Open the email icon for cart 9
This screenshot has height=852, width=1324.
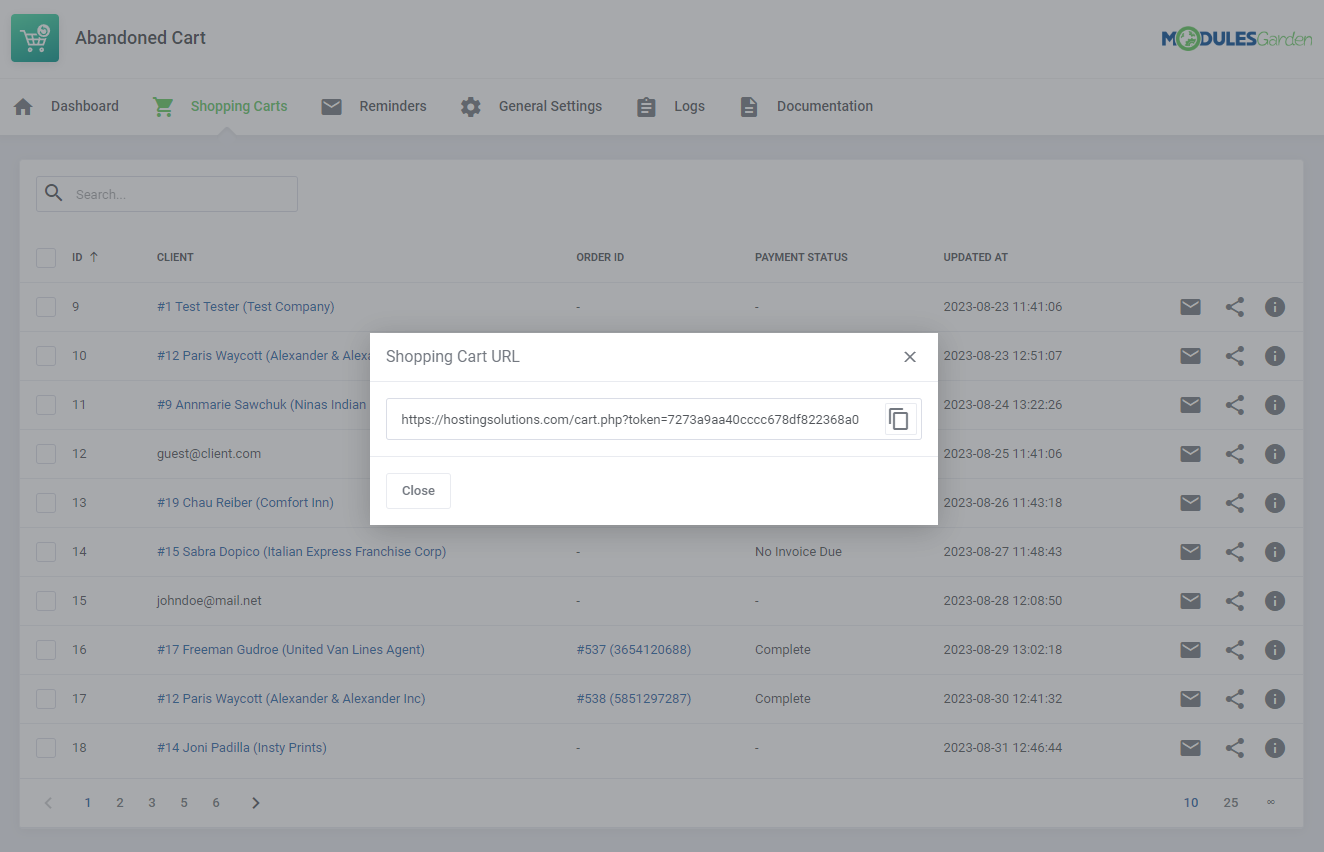coord(1190,306)
